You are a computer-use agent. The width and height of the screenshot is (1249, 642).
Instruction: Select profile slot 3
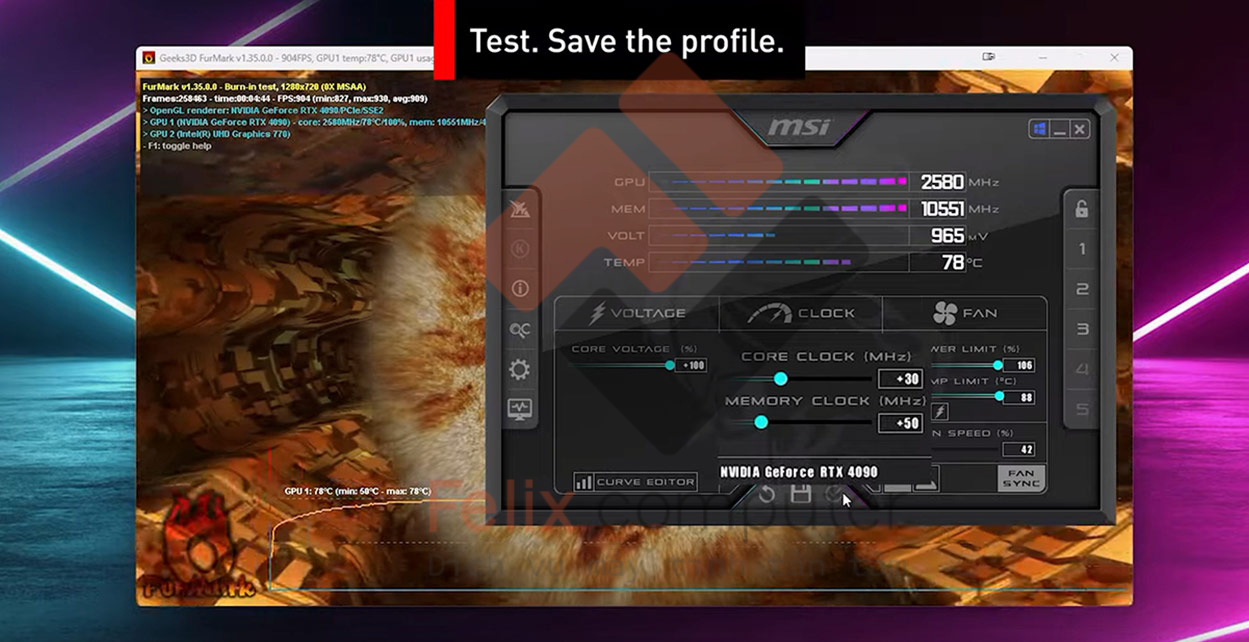pos(1082,329)
